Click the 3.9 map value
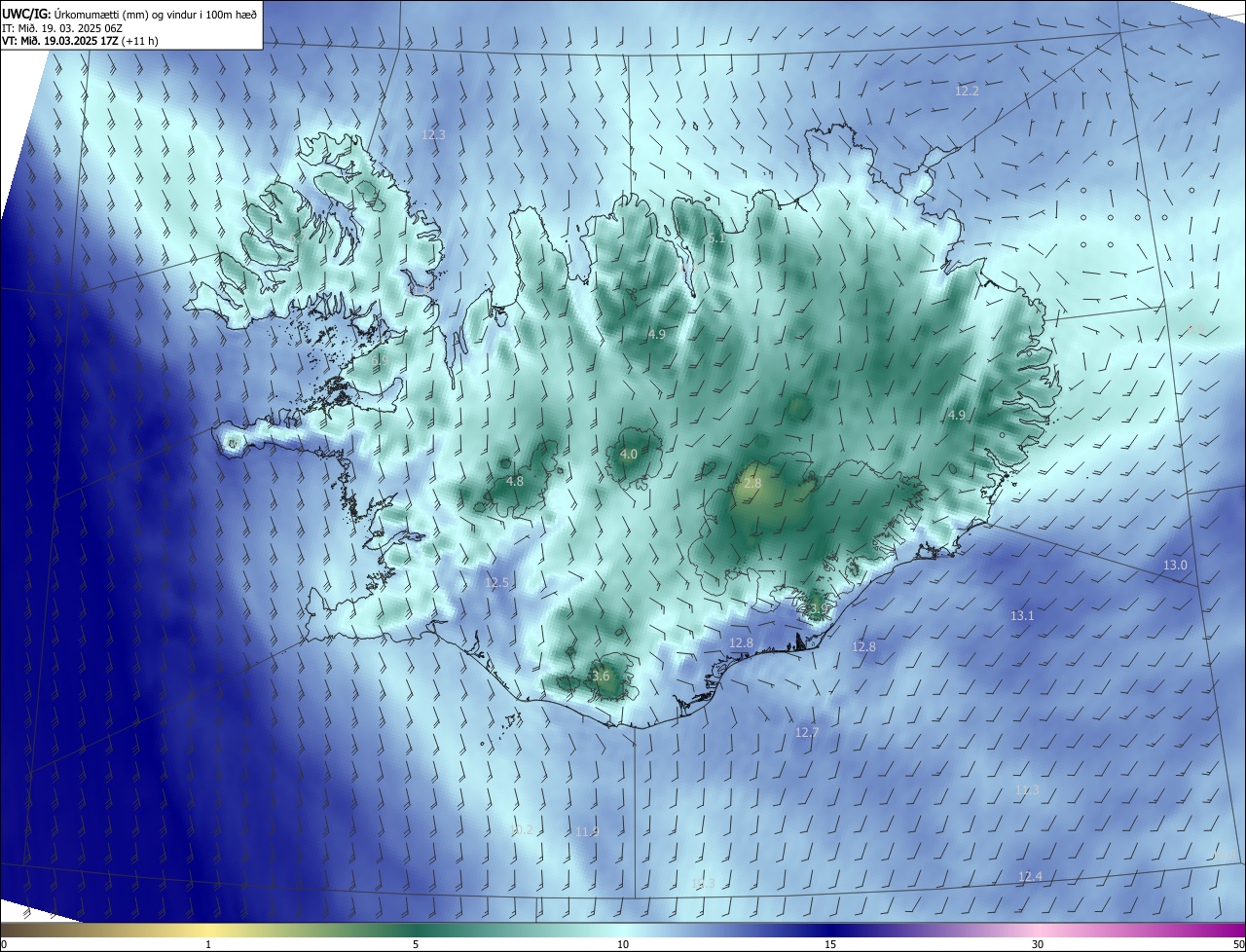 818,609
